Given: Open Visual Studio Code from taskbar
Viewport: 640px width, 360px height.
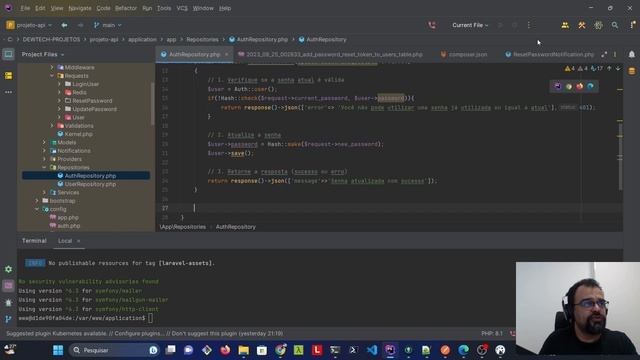Looking at the screenshot, I should [x=372, y=350].
